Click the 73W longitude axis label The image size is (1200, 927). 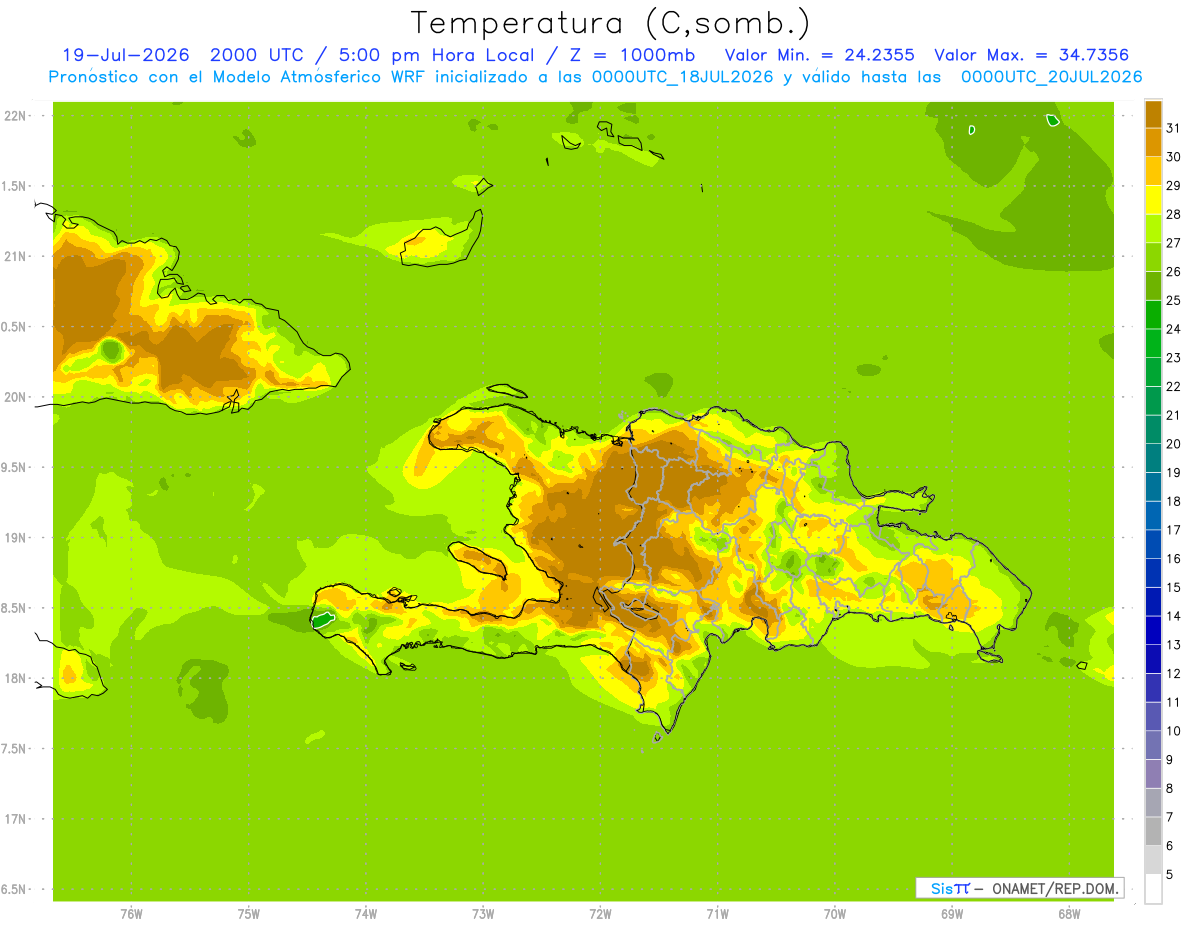(483, 913)
